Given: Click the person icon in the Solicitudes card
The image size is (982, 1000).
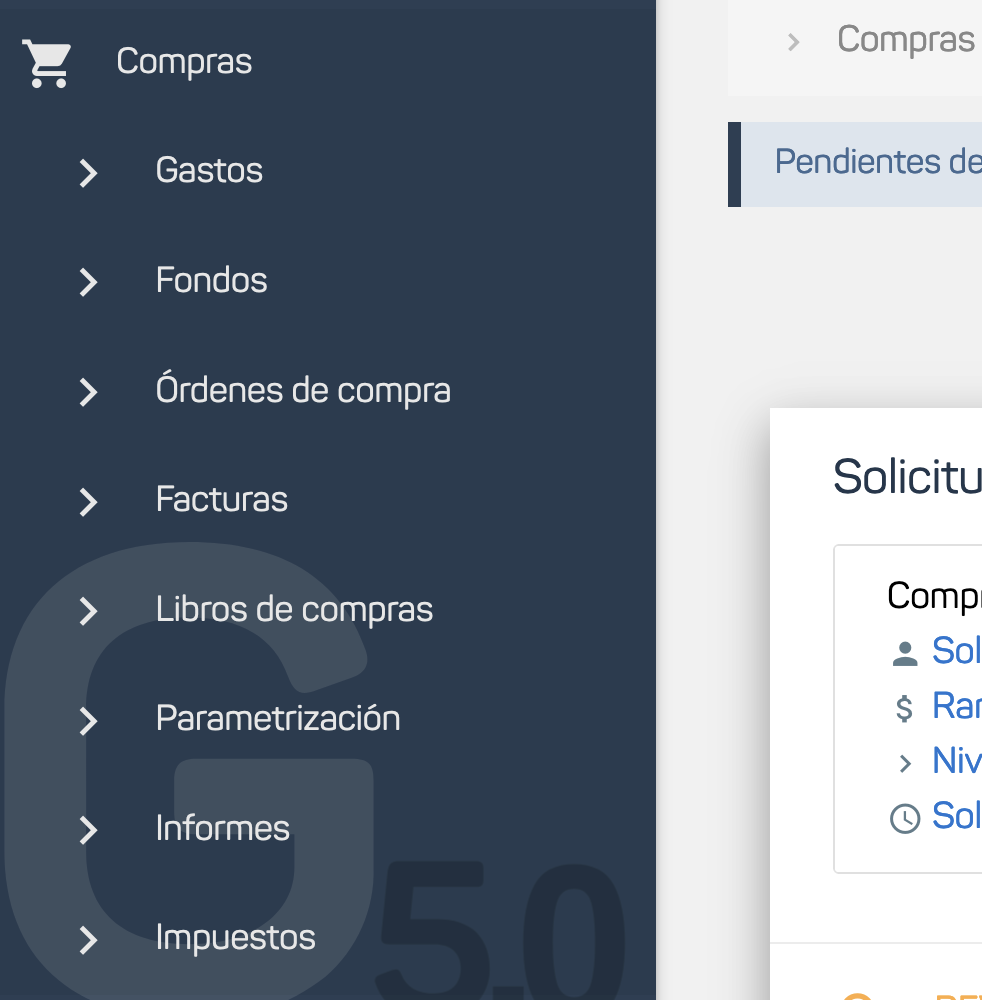Looking at the screenshot, I should [x=904, y=654].
